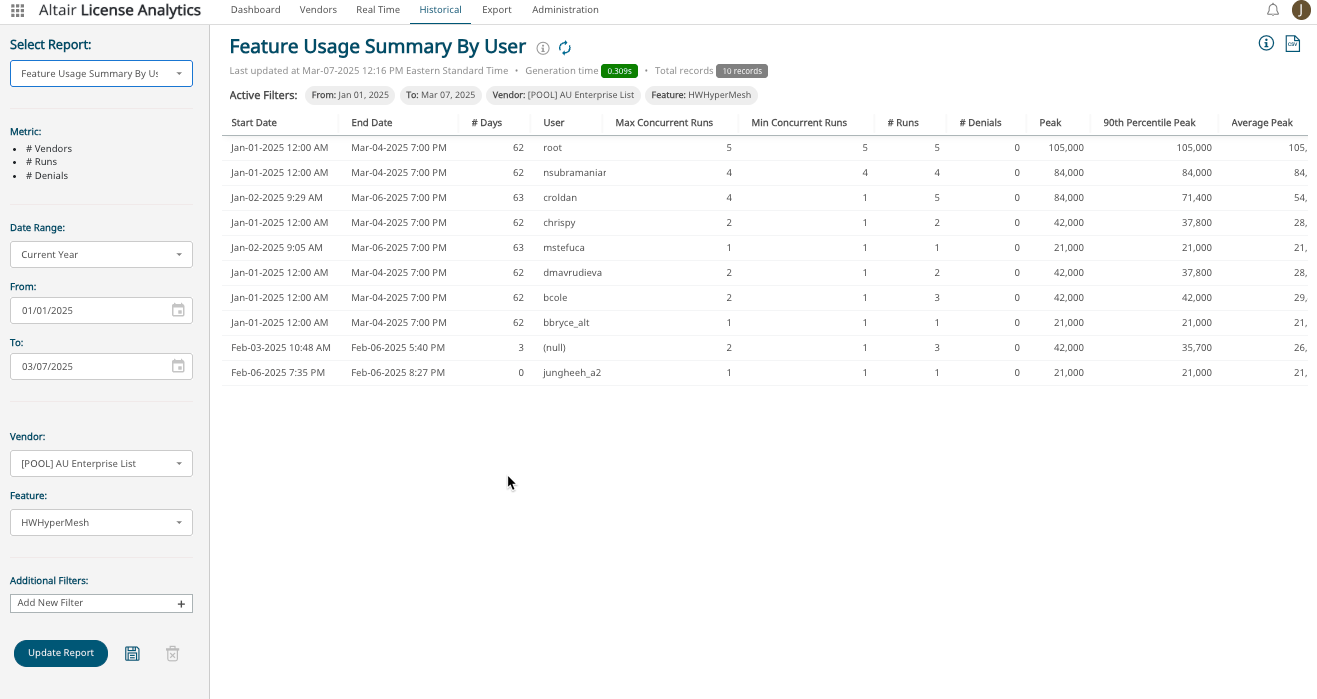The width and height of the screenshot is (1317, 699).
Task: Open the From date calendar picker
Action: (x=178, y=310)
